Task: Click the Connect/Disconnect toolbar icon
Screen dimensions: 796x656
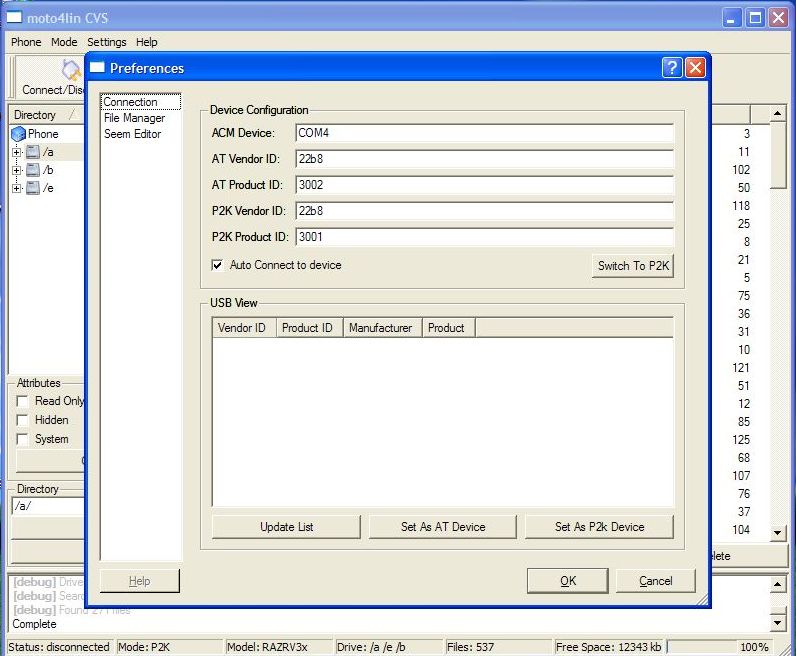Action: 72,70
